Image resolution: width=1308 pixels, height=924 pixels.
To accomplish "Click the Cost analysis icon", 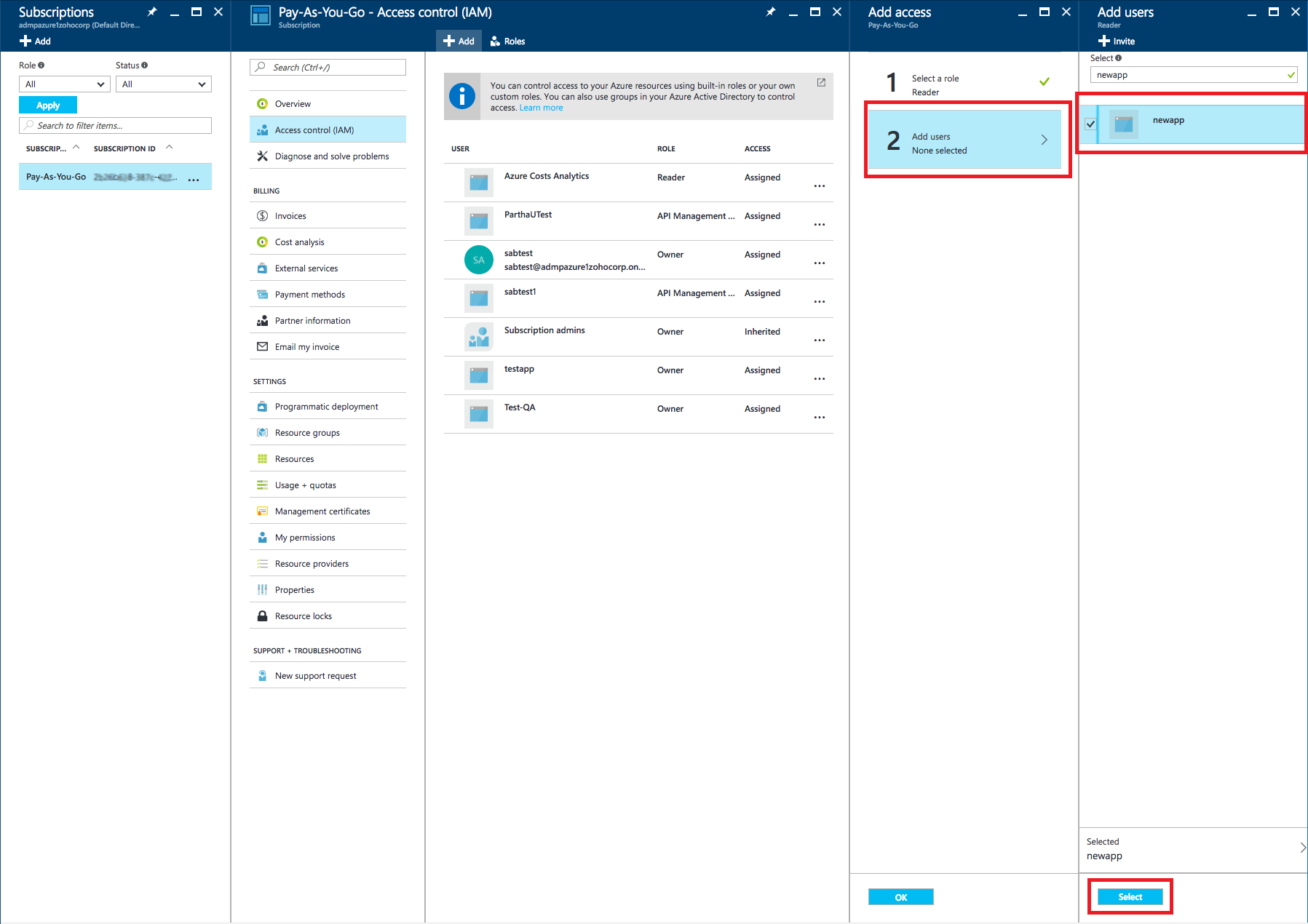I will pyautogui.click(x=262, y=242).
